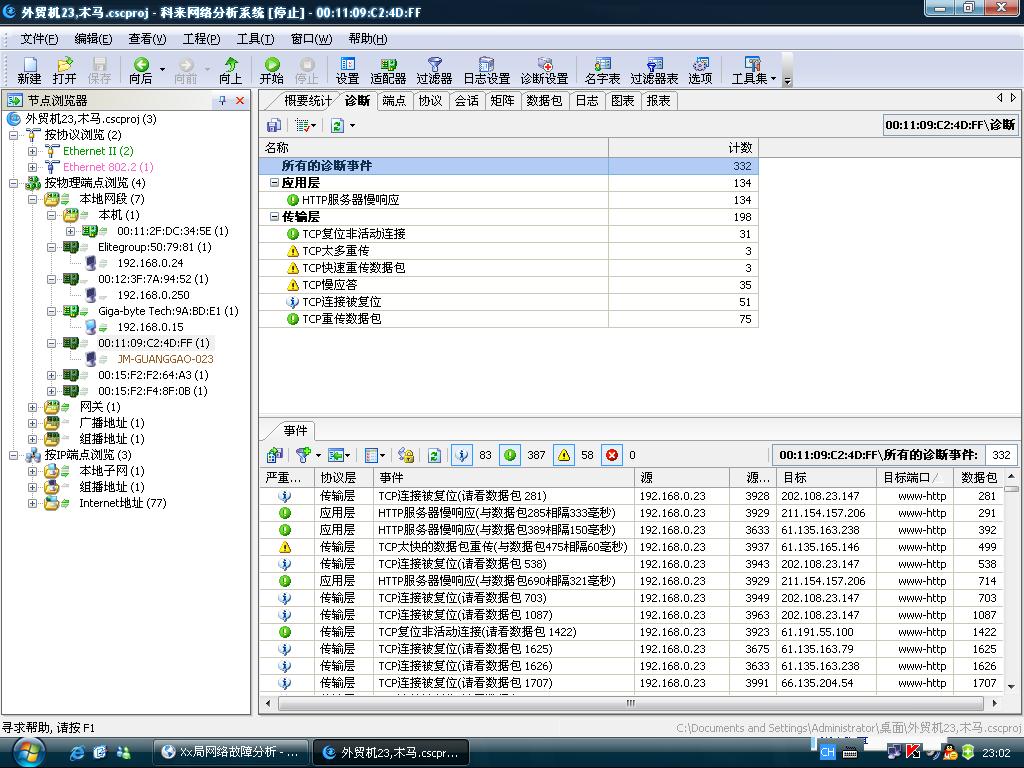Toggle the warning-level events filter (58)
The width and height of the screenshot is (1024, 768).
[564, 455]
